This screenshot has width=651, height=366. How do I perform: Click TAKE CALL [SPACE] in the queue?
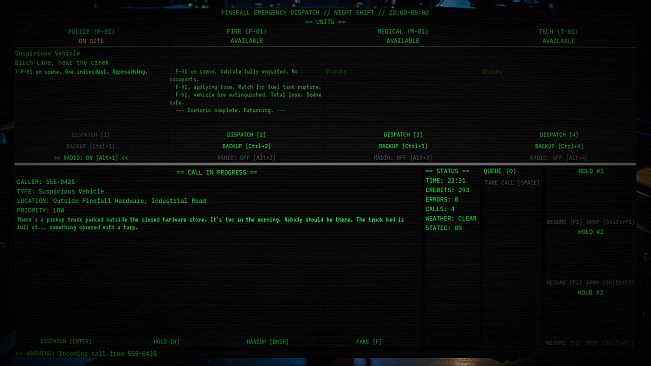[x=512, y=183]
